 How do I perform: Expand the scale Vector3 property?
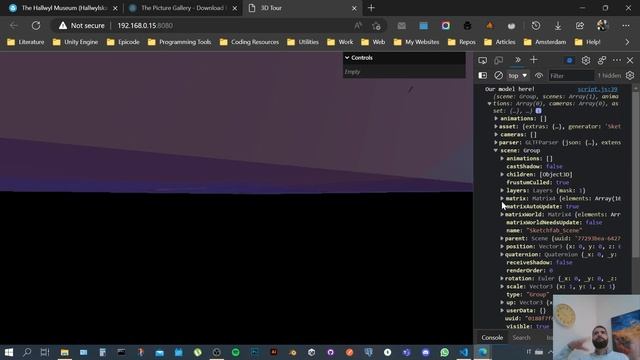[502, 287]
